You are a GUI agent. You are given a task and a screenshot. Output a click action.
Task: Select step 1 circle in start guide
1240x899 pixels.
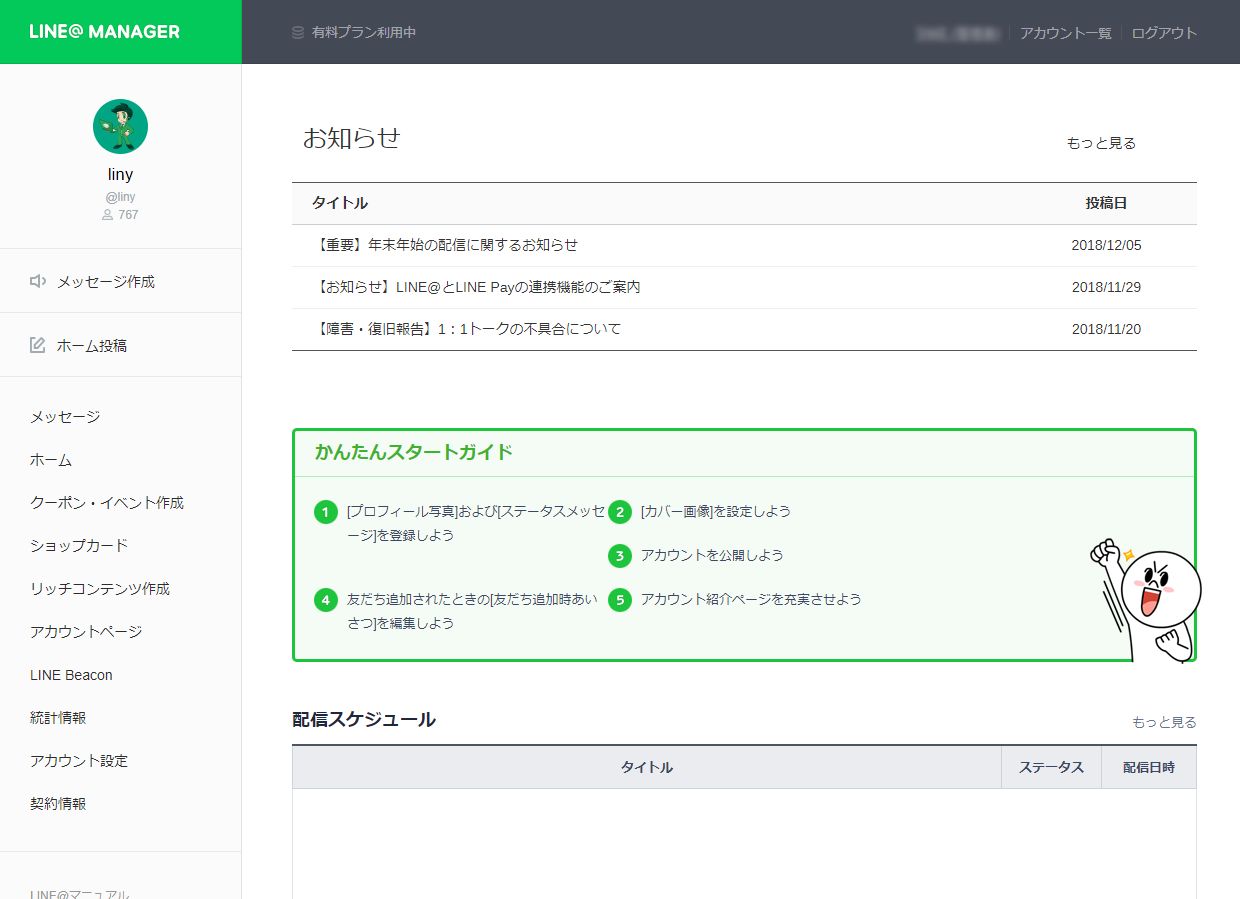point(325,512)
